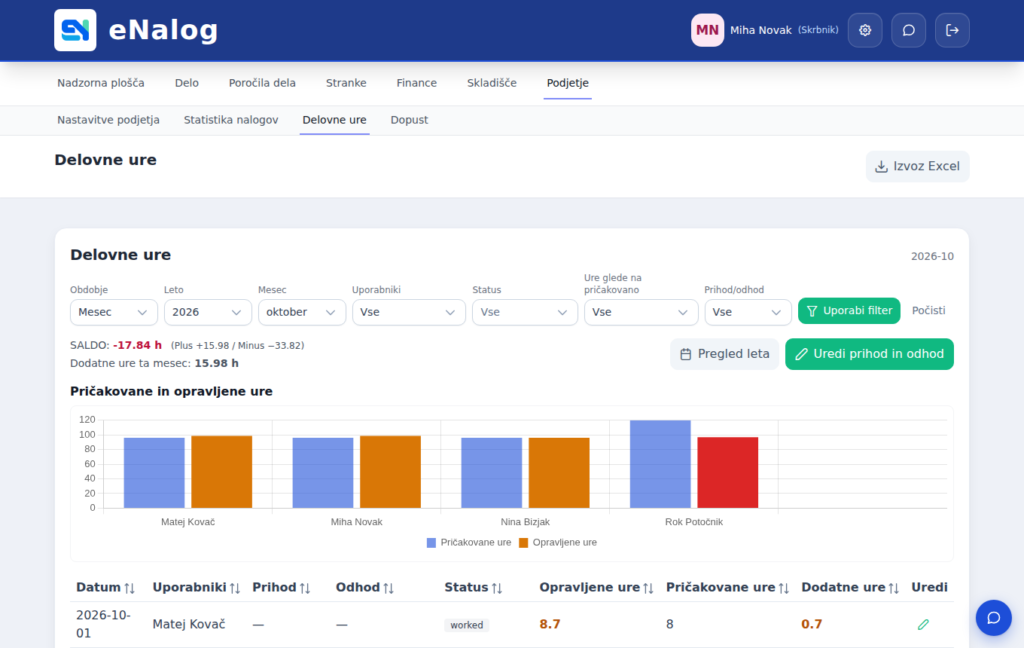This screenshot has width=1024, height=648.
Task: Click the eNalog logo icon
Action: (x=75, y=30)
